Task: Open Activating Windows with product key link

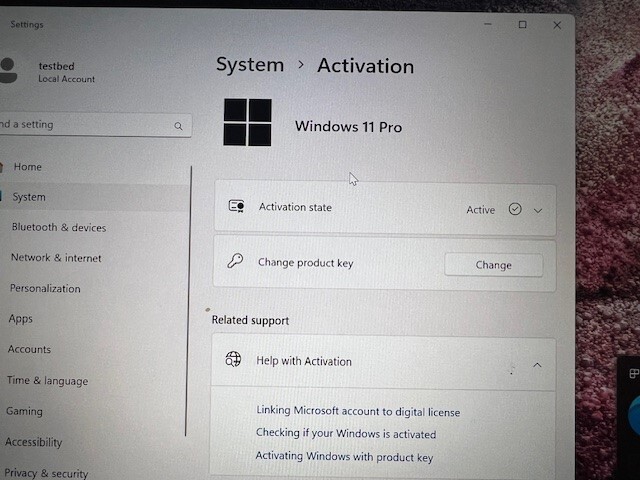Action: pyautogui.click(x=344, y=456)
